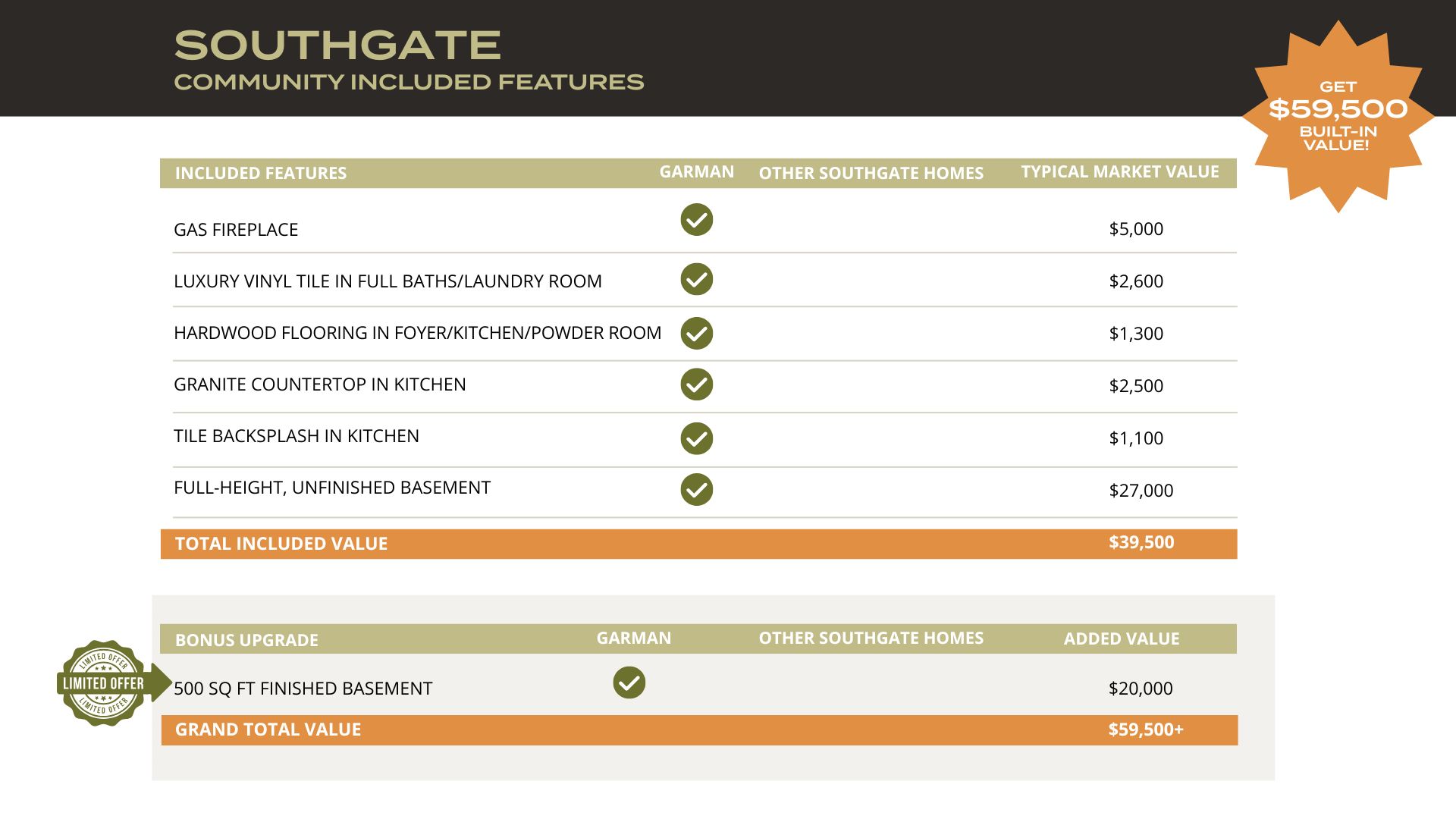Click the Granite Countertop checkmark icon
This screenshot has width=1456, height=819.
pyautogui.click(x=696, y=384)
